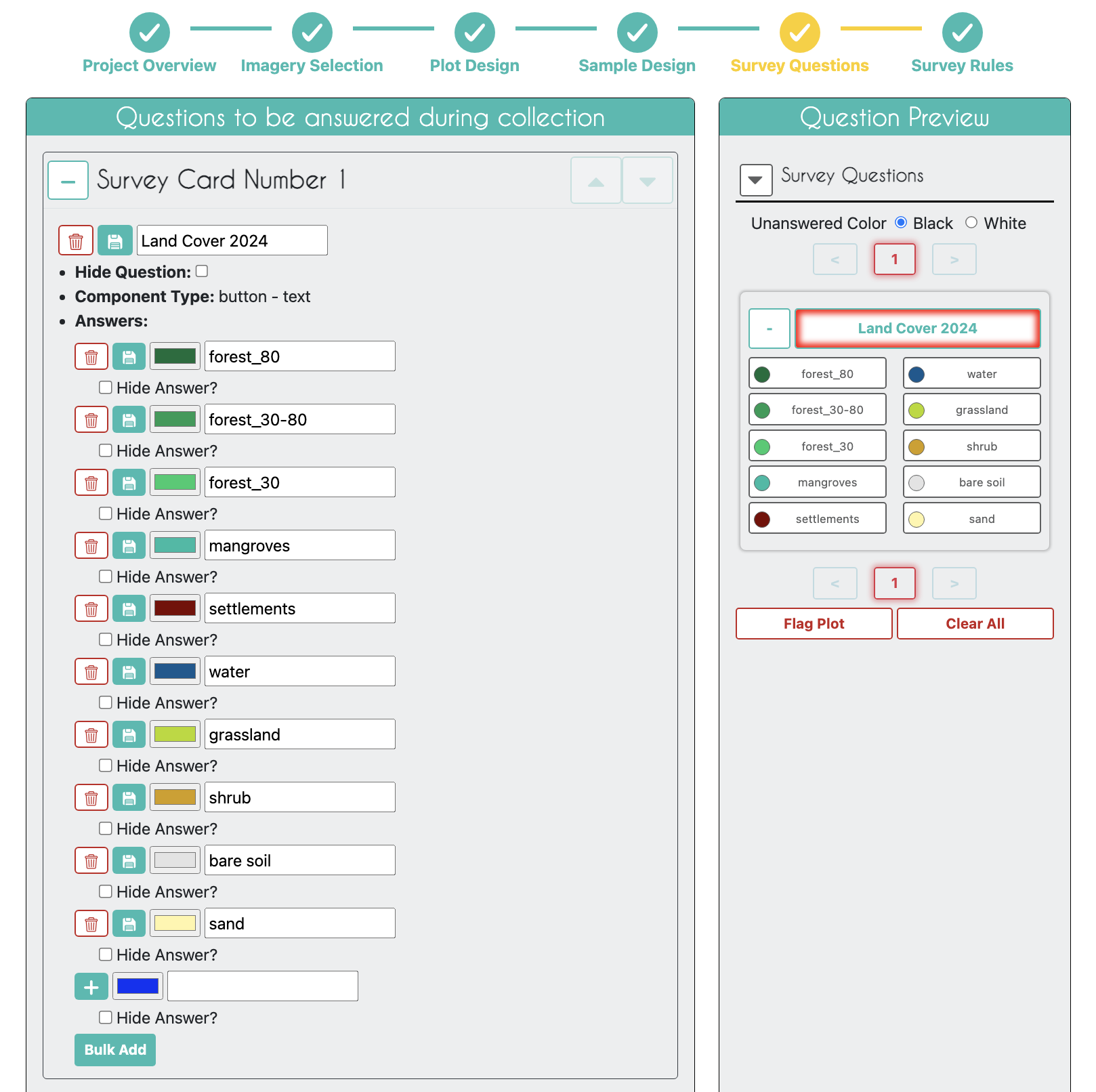Save the grassland answer
The width and height of the screenshot is (1096, 1092).
(129, 735)
